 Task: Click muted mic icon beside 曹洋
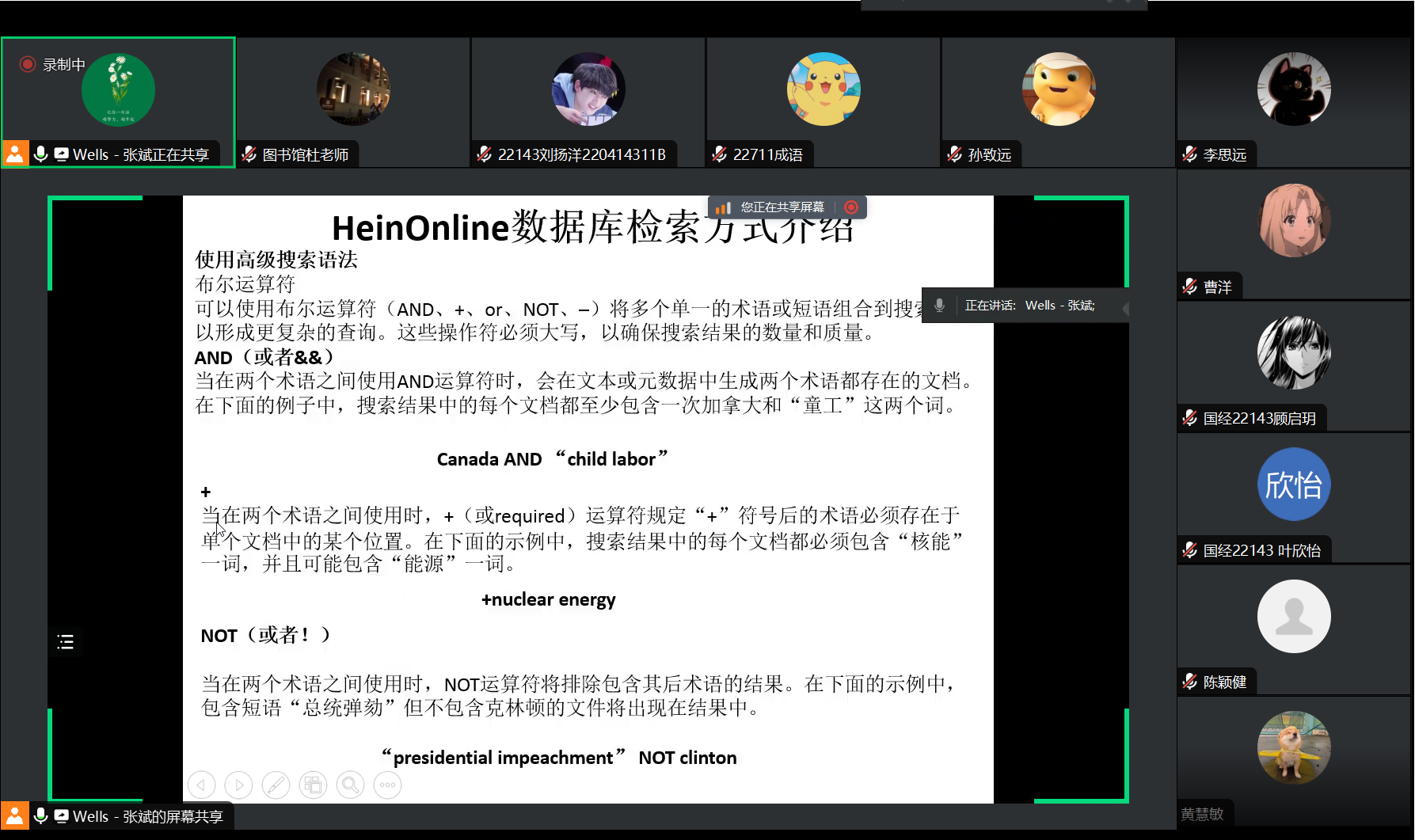[x=1190, y=287]
